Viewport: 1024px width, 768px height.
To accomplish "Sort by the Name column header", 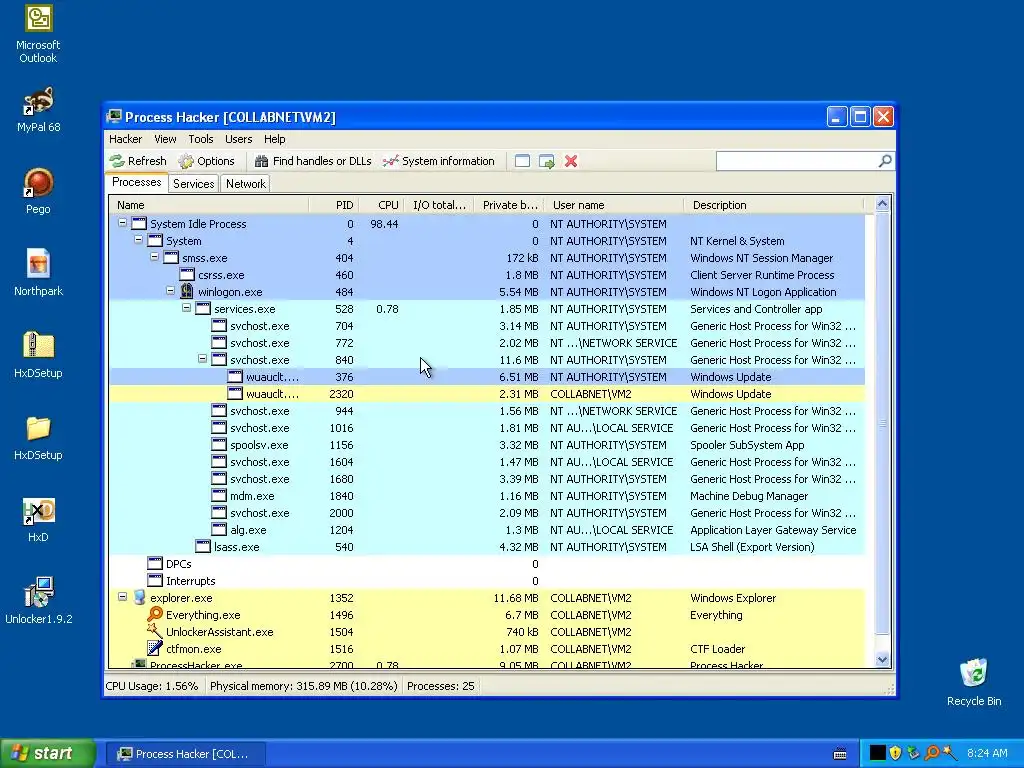I will [209, 205].
